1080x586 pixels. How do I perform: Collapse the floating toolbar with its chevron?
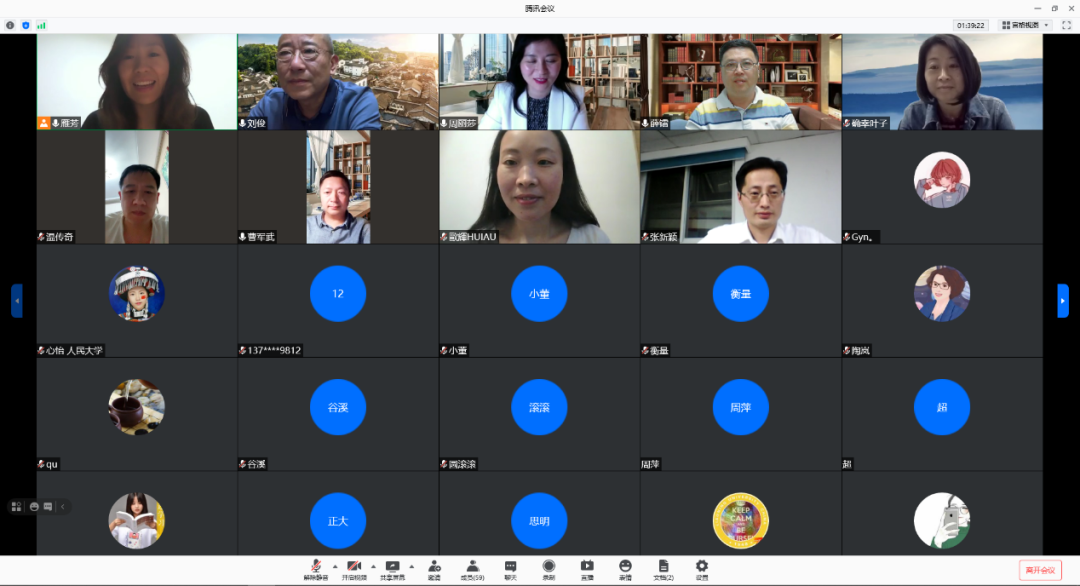[63, 507]
